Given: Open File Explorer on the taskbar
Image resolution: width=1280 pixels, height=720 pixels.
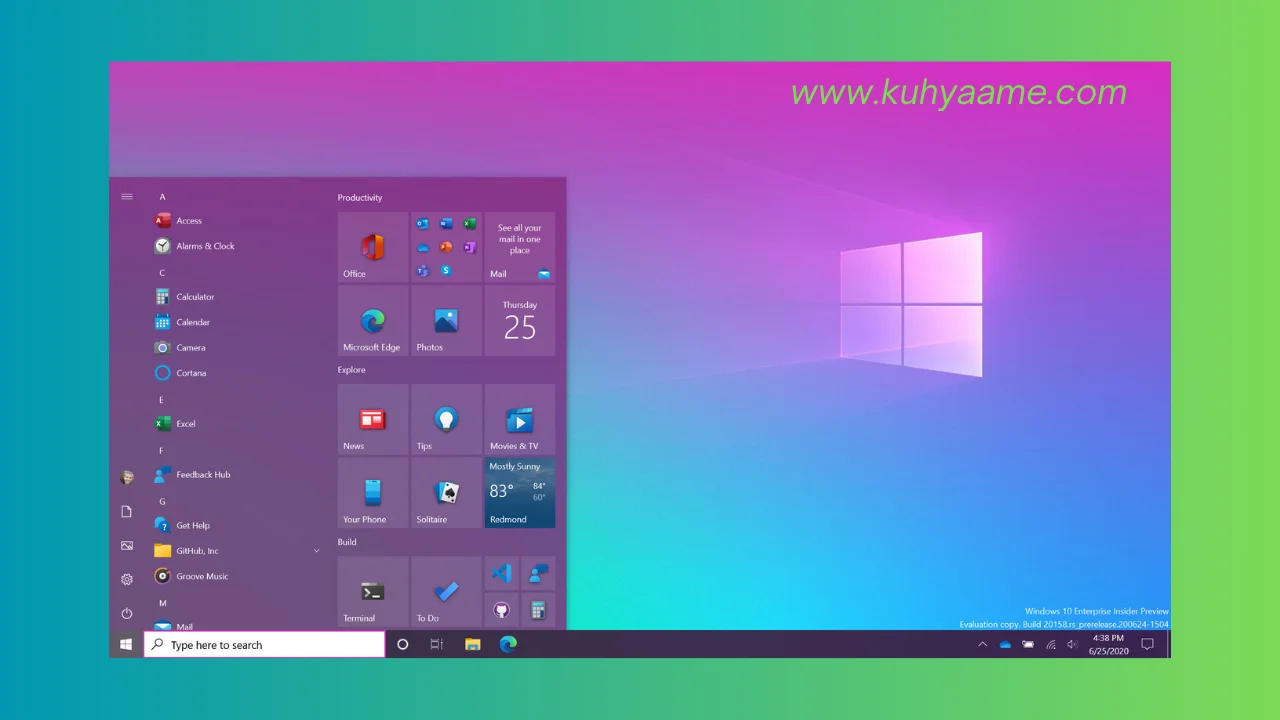Looking at the screenshot, I should (473, 645).
